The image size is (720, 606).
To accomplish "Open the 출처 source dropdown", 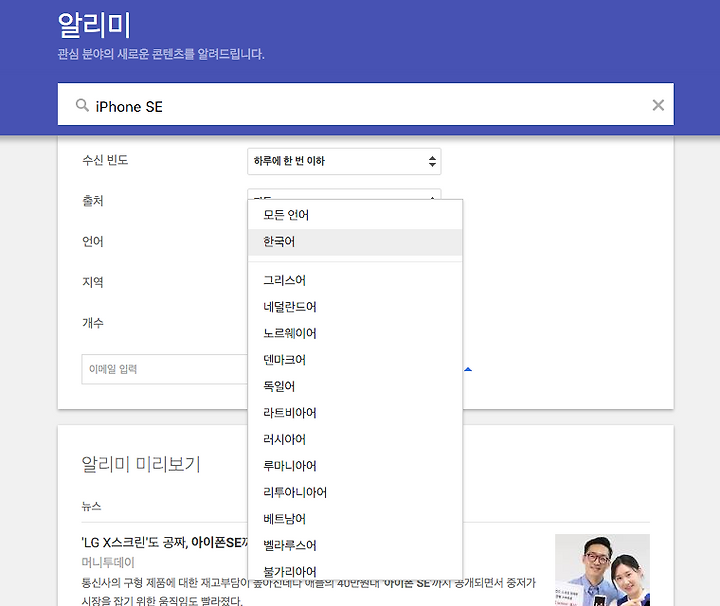I will click(x=344, y=194).
